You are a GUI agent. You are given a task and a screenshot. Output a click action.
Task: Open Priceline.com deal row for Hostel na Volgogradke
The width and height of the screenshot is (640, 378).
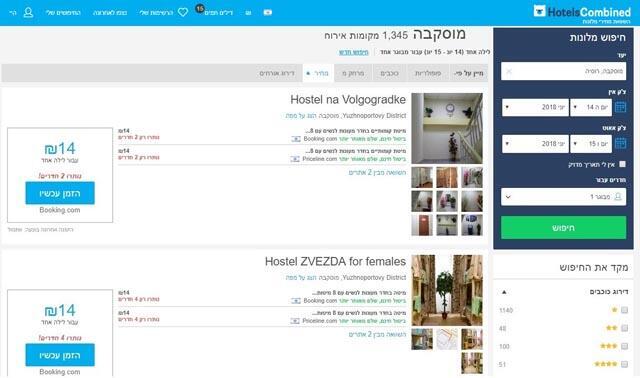coord(262,155)
